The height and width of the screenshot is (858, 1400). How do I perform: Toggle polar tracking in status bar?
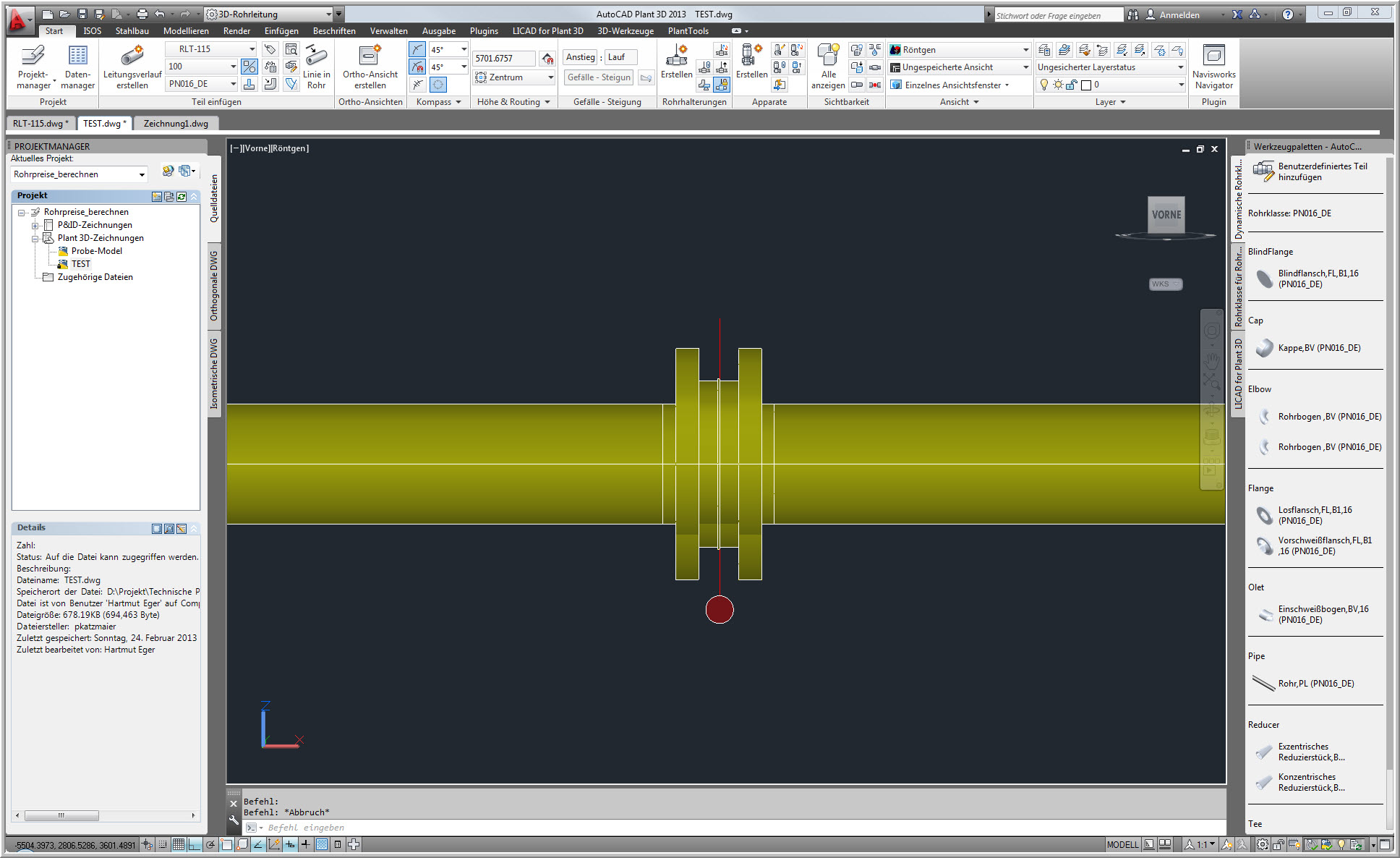[210, 844]
